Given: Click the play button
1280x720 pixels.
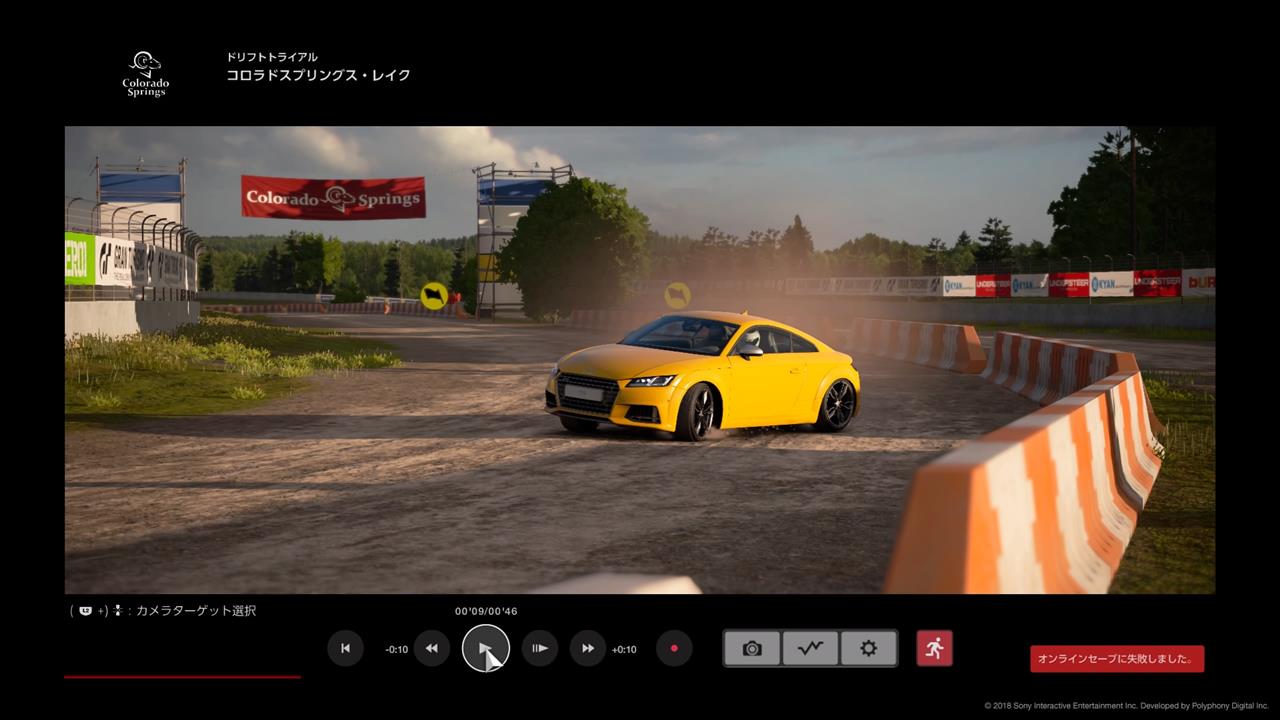Looking at the screenshot, I should 486,648.
